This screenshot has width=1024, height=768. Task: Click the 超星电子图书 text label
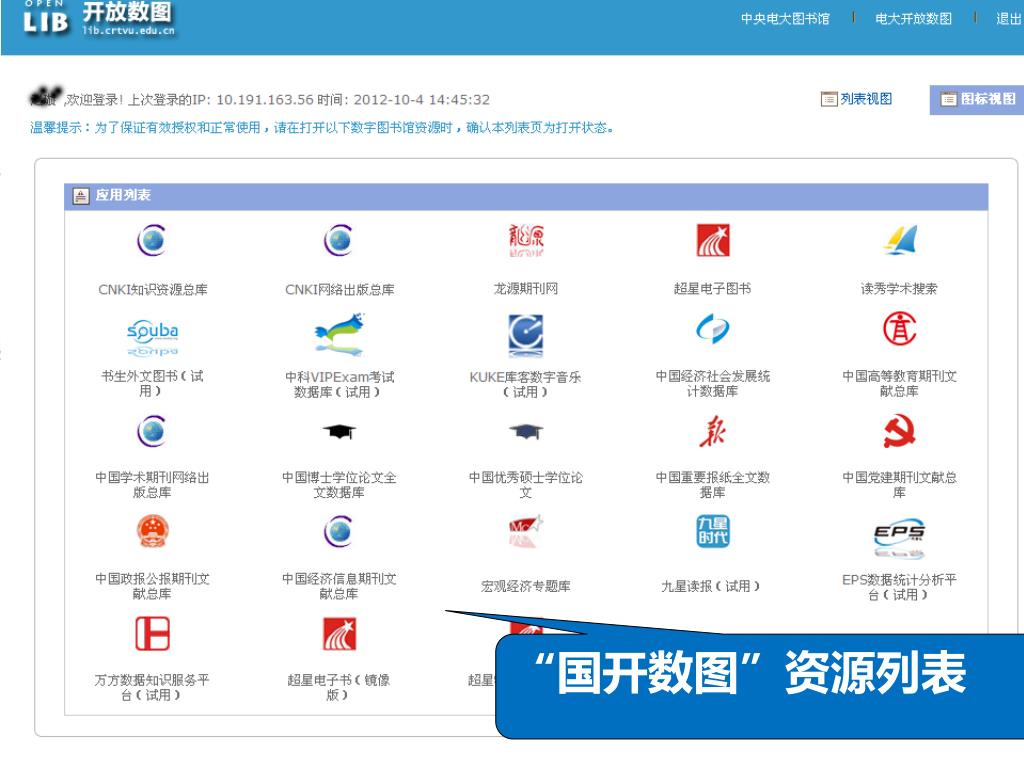[712, 289]
